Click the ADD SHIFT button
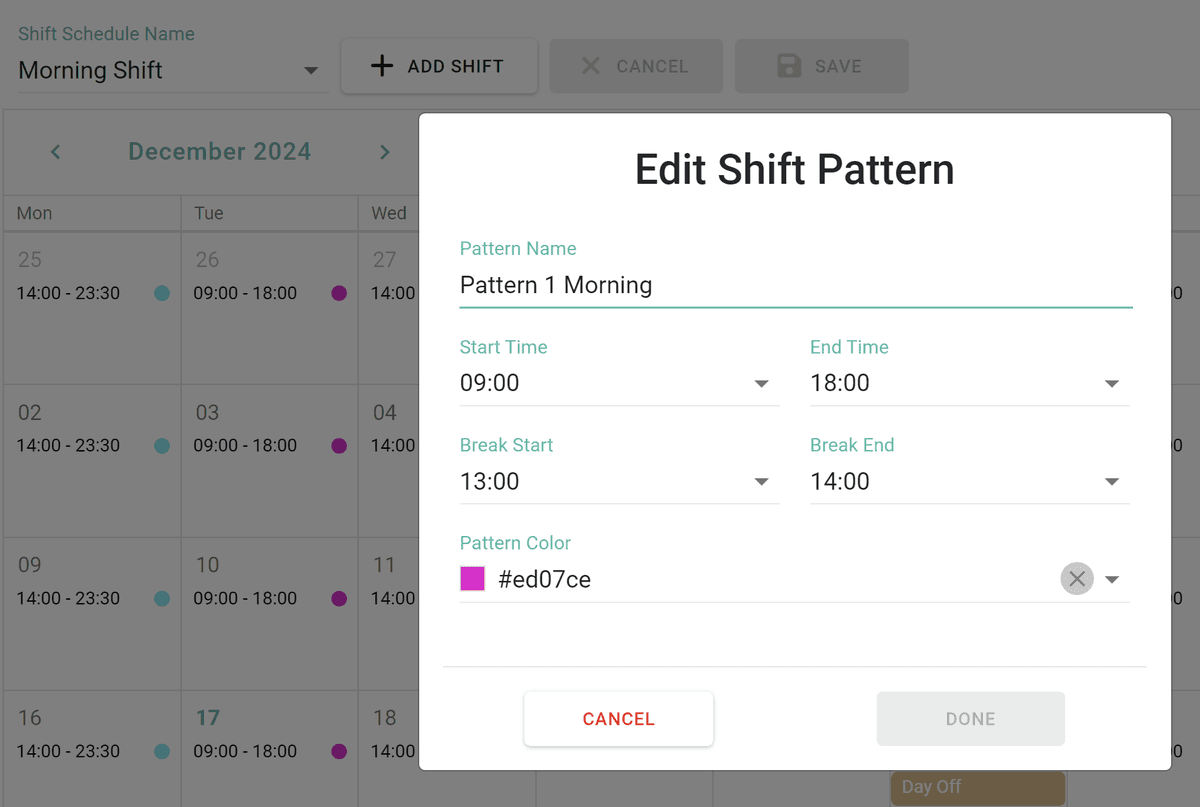Image resolution: width=1200 pixels, height=807 pixels. pyautogui.click(x=439, y=65)
